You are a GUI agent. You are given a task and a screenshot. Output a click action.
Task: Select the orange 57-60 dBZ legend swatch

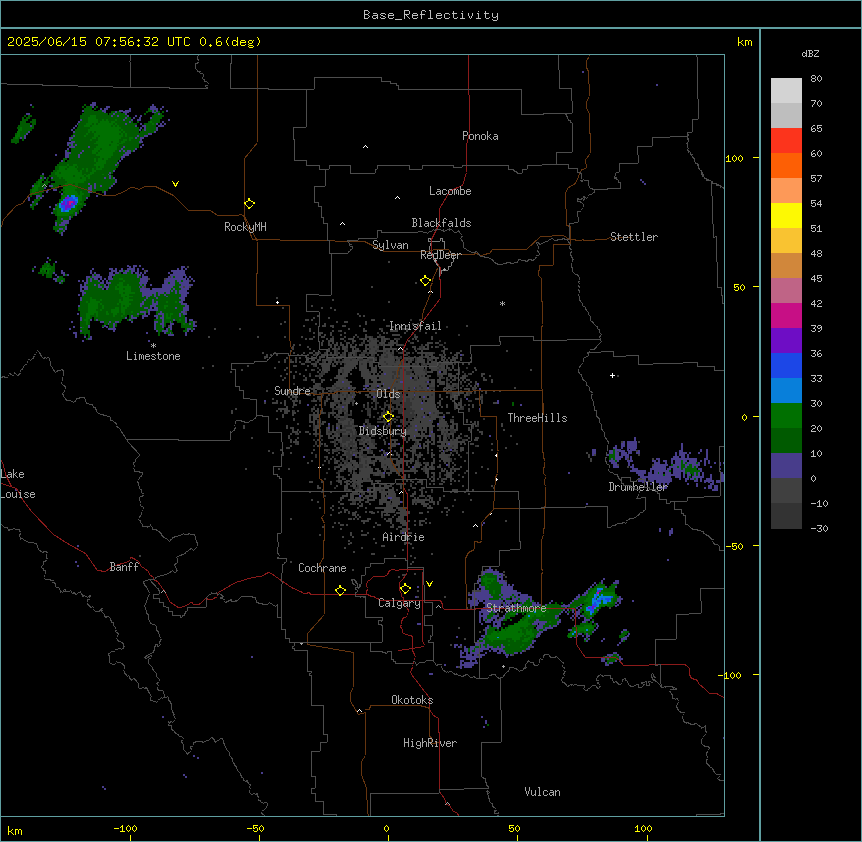point(786,165)
